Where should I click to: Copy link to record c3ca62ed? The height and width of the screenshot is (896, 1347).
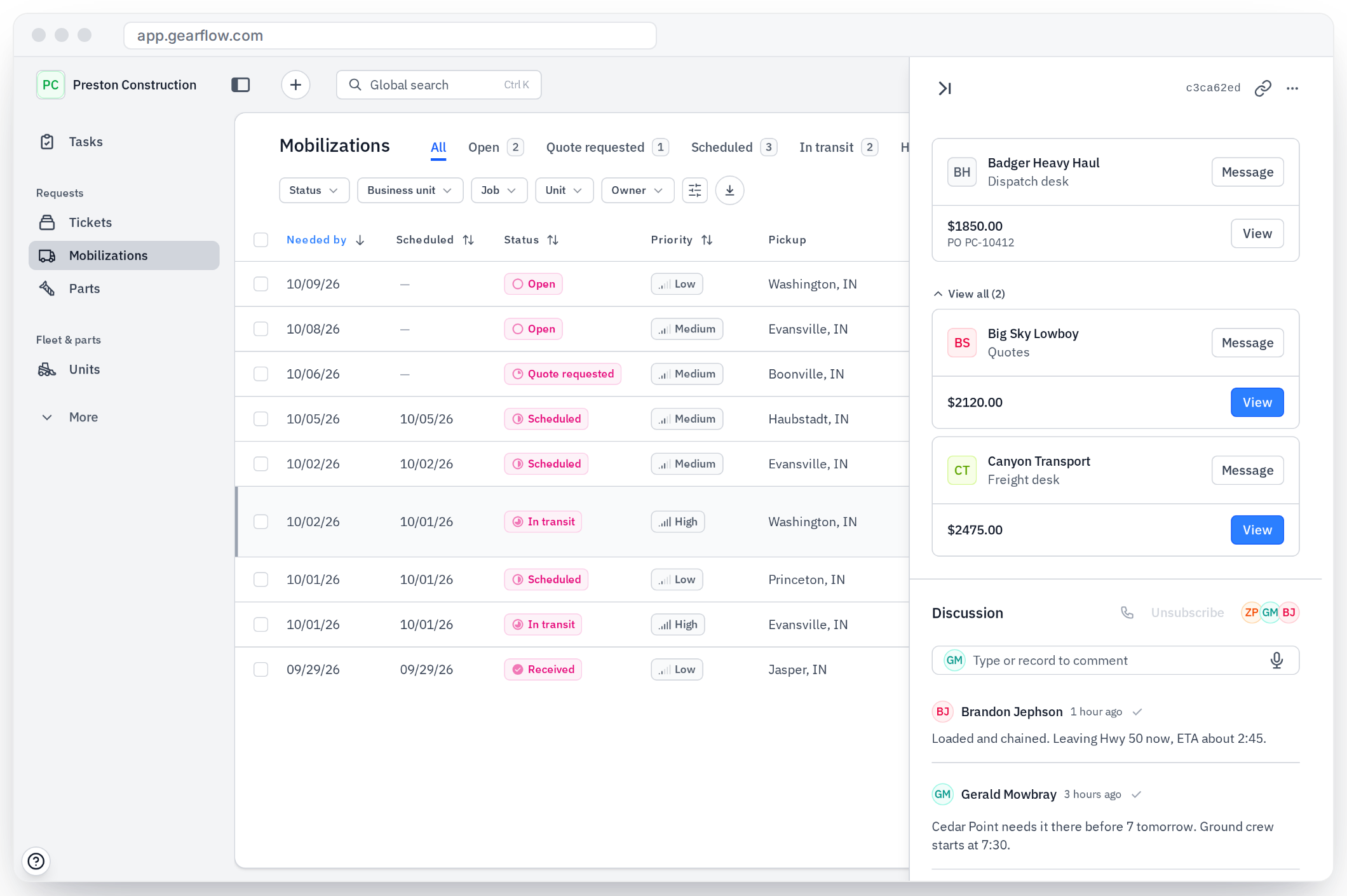click(x=1263, y=88)
